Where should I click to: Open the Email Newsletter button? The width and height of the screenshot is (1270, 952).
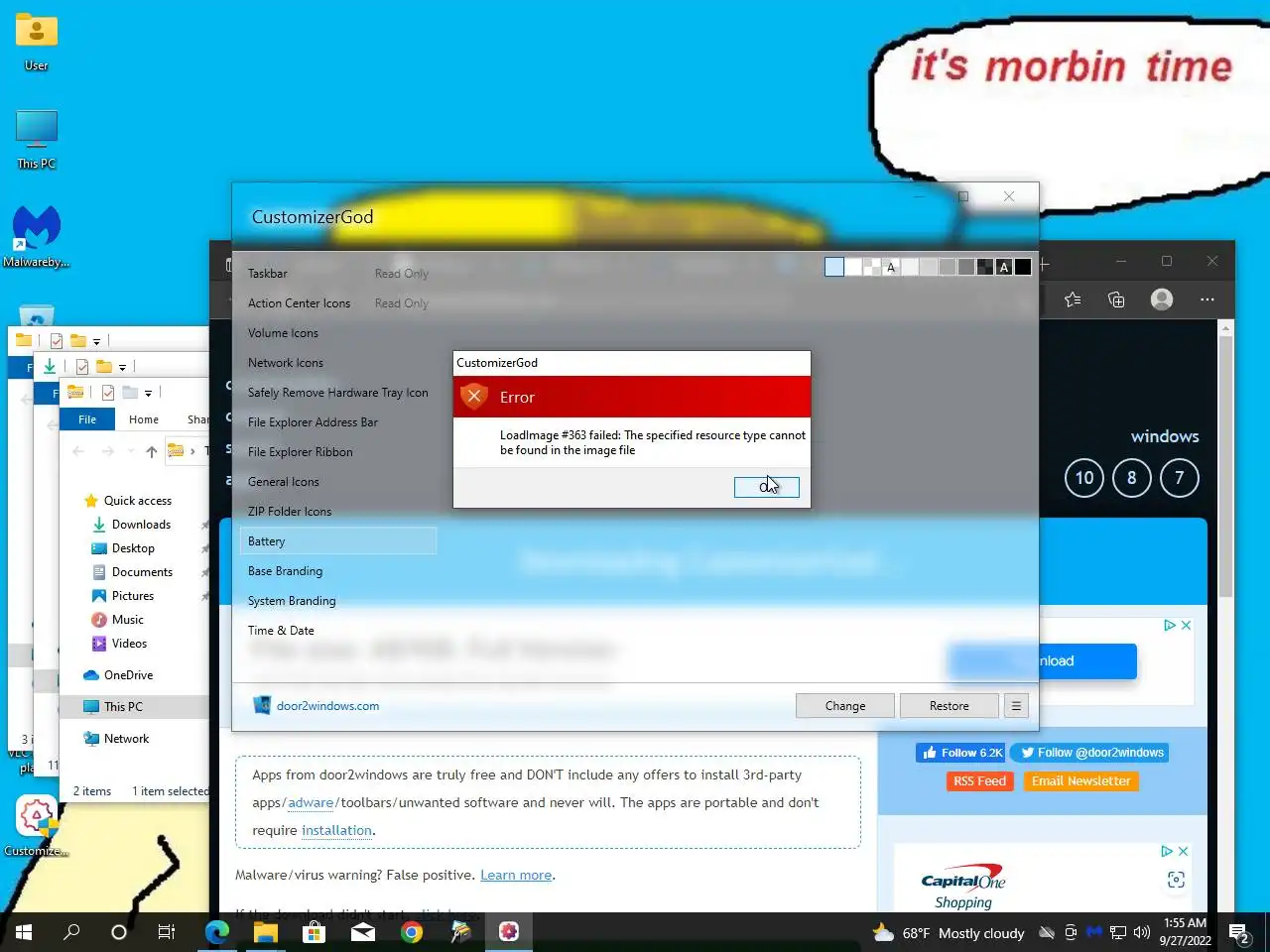pyautogui.click(x=1080, y=781)
